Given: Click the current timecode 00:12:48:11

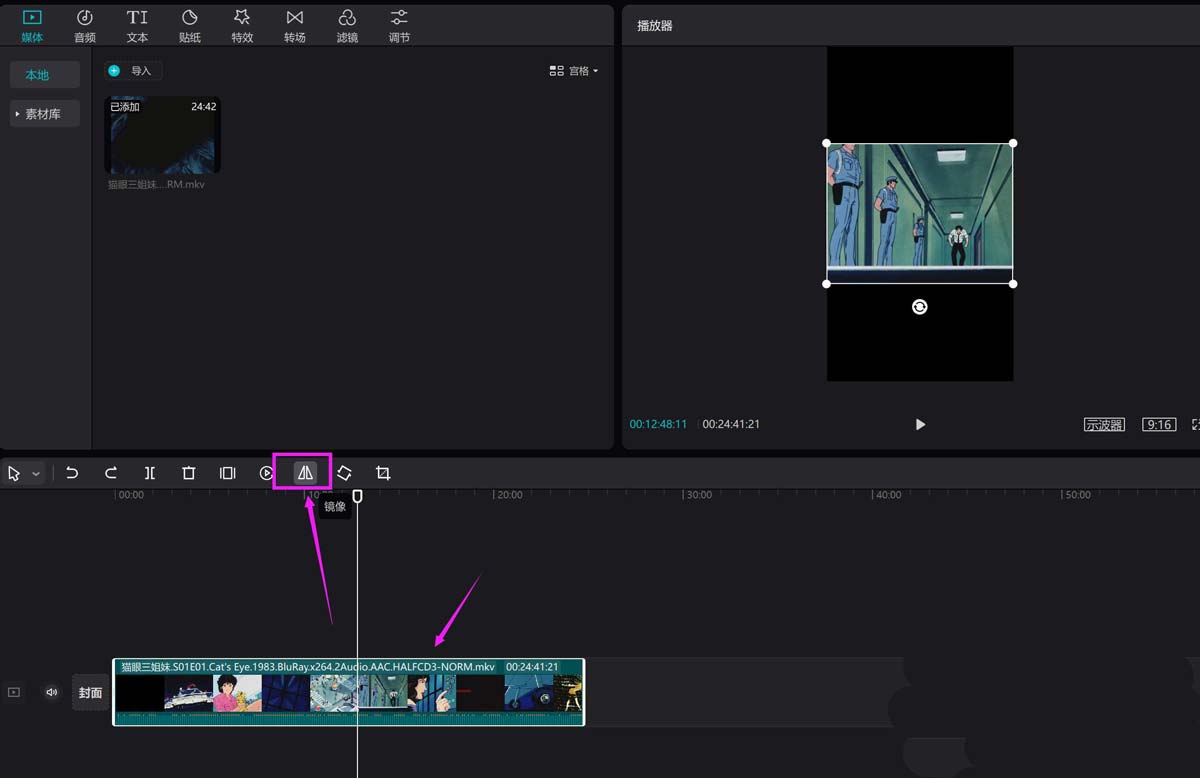Looking at the screenshot, I should point(658,424).
